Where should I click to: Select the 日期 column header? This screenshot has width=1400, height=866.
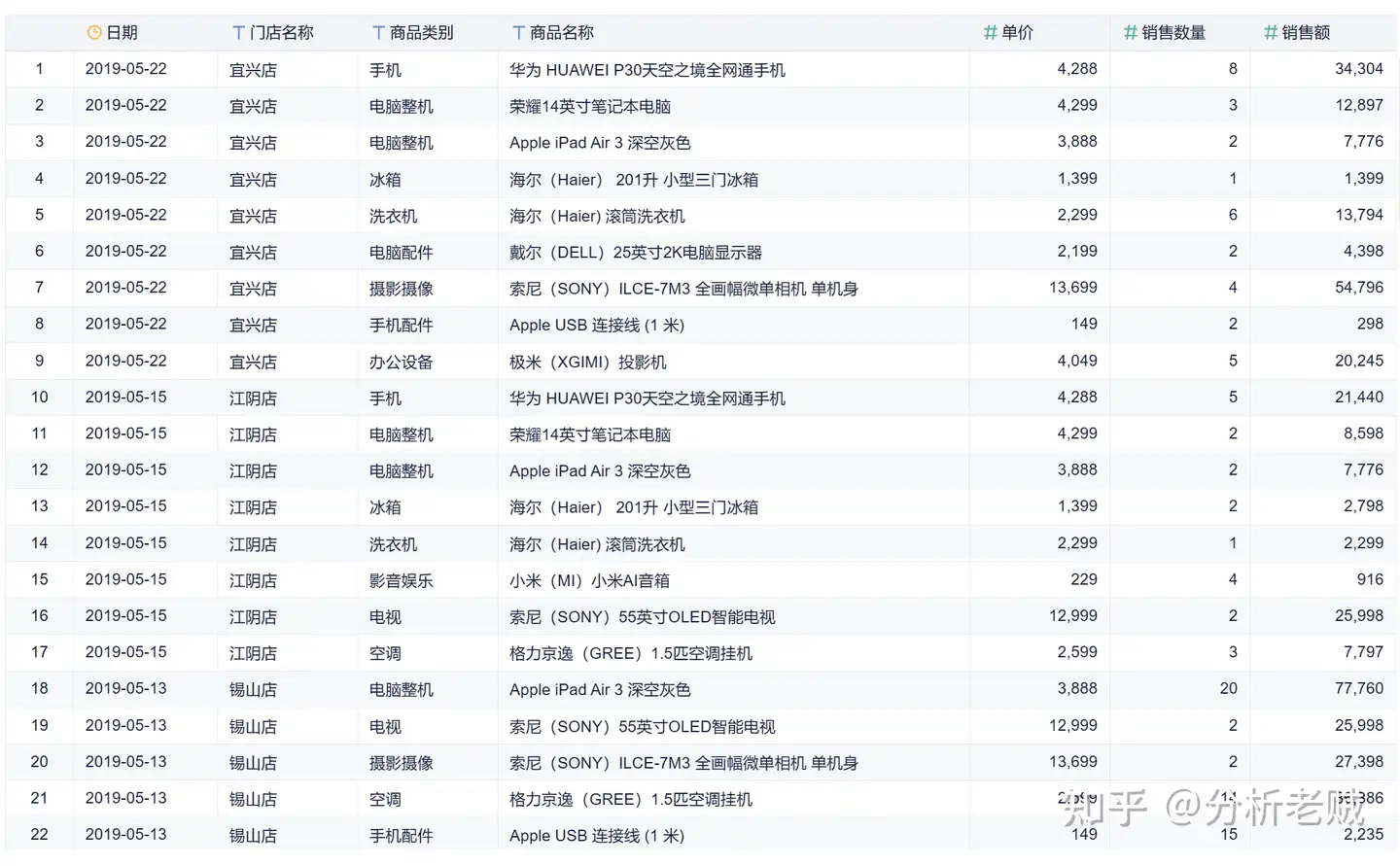coord(146,33)
